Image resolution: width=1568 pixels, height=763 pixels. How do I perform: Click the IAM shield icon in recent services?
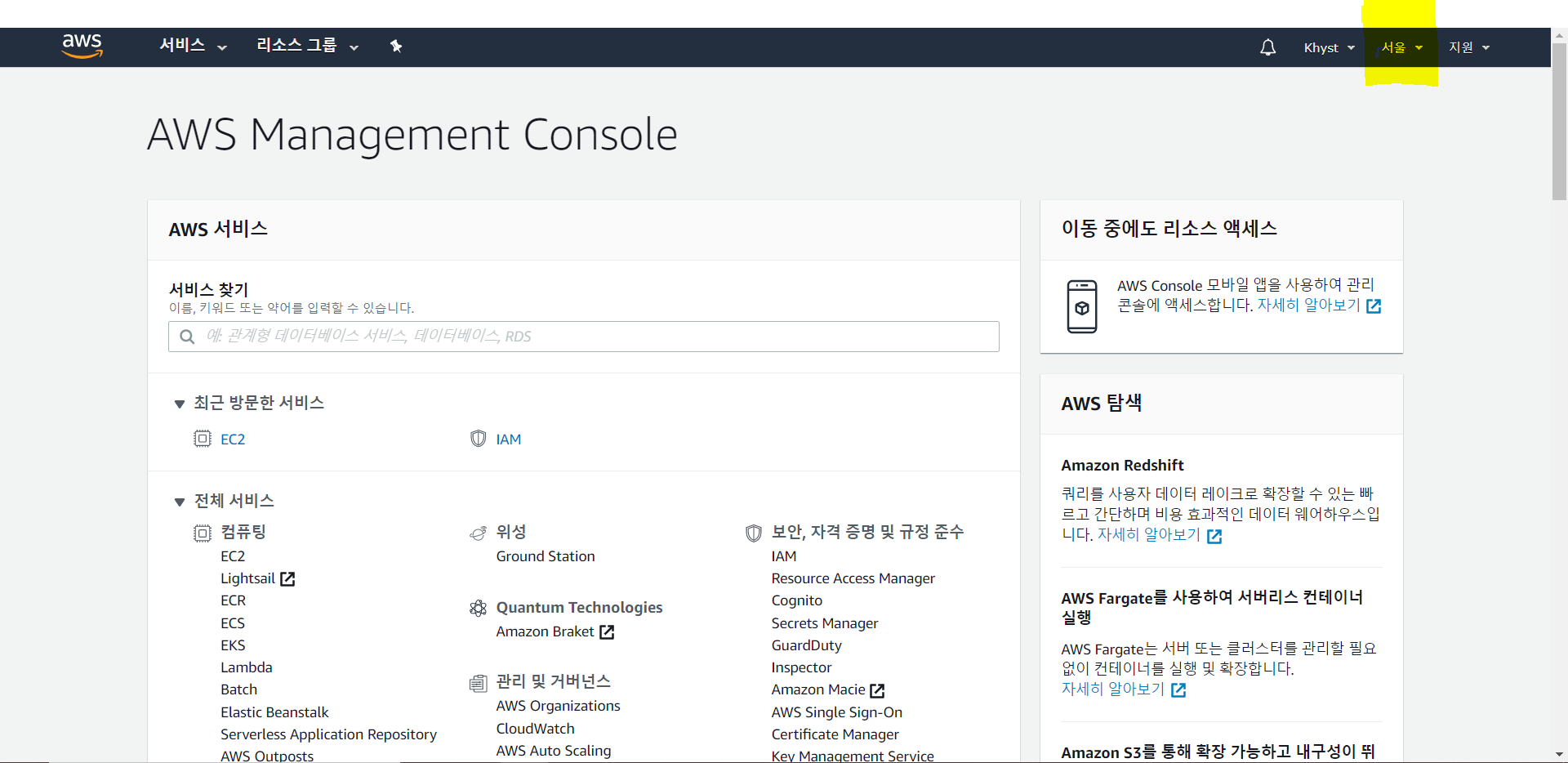(x=478, y=439)
